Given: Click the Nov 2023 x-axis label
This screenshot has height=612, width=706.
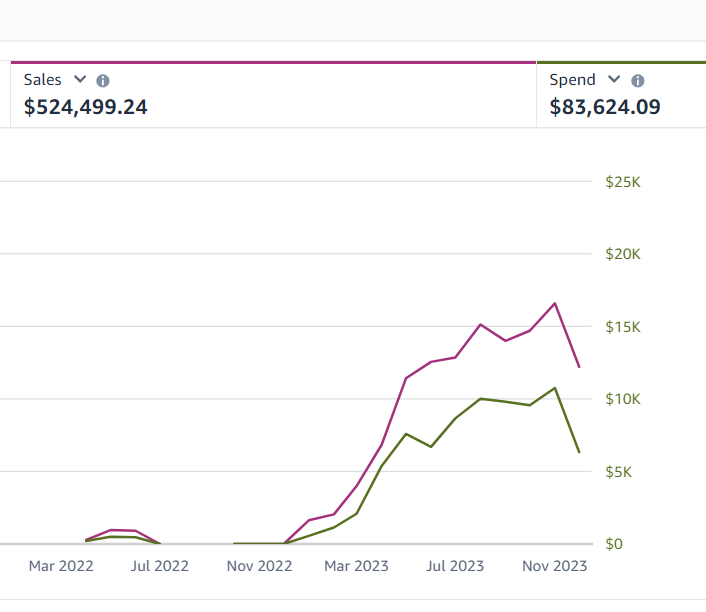Looking at the screenshot, I should [555, 566].
